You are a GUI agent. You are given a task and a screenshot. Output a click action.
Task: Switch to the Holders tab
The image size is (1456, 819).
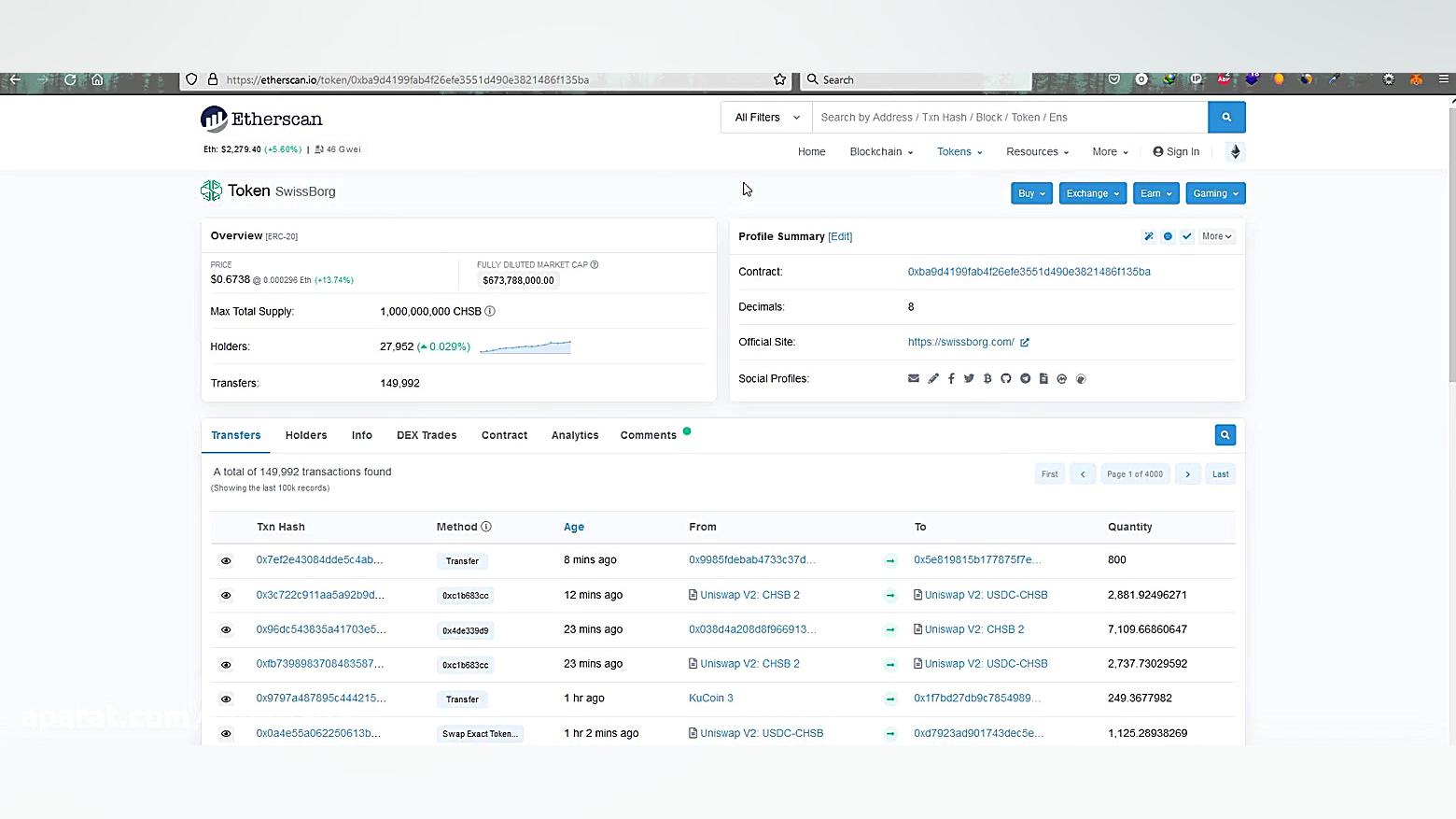pyautogui.click(x=306, y=435)
